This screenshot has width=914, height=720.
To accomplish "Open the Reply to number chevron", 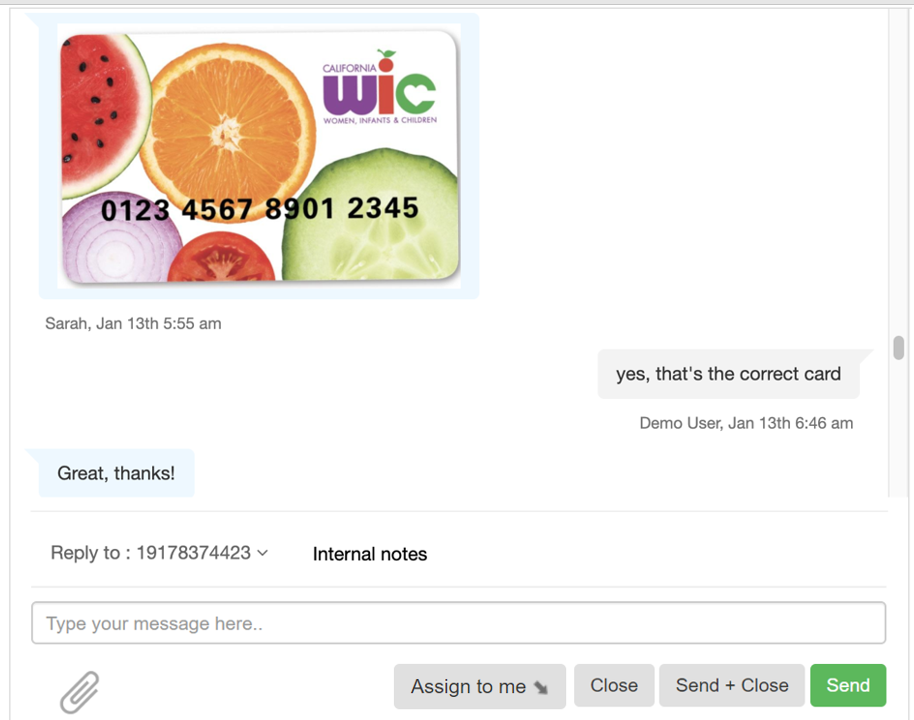I will (263, 553).
